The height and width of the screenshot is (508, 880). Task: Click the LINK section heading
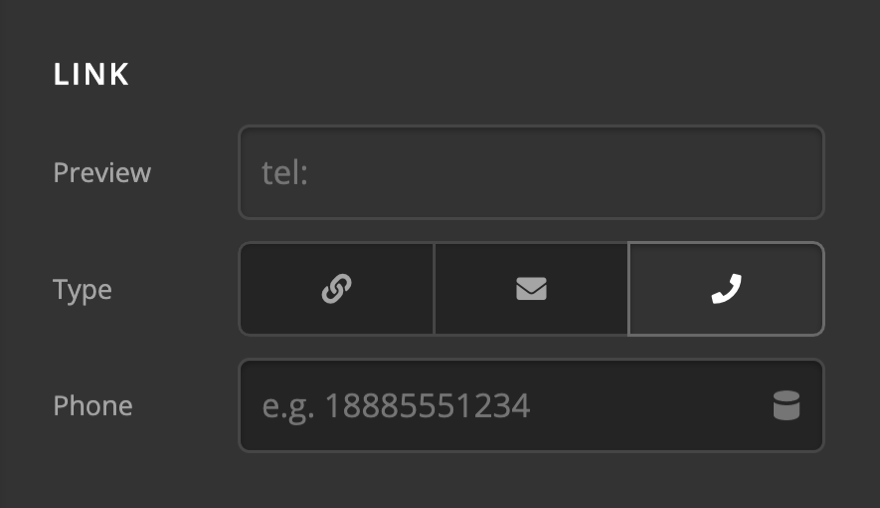[92, 75]
